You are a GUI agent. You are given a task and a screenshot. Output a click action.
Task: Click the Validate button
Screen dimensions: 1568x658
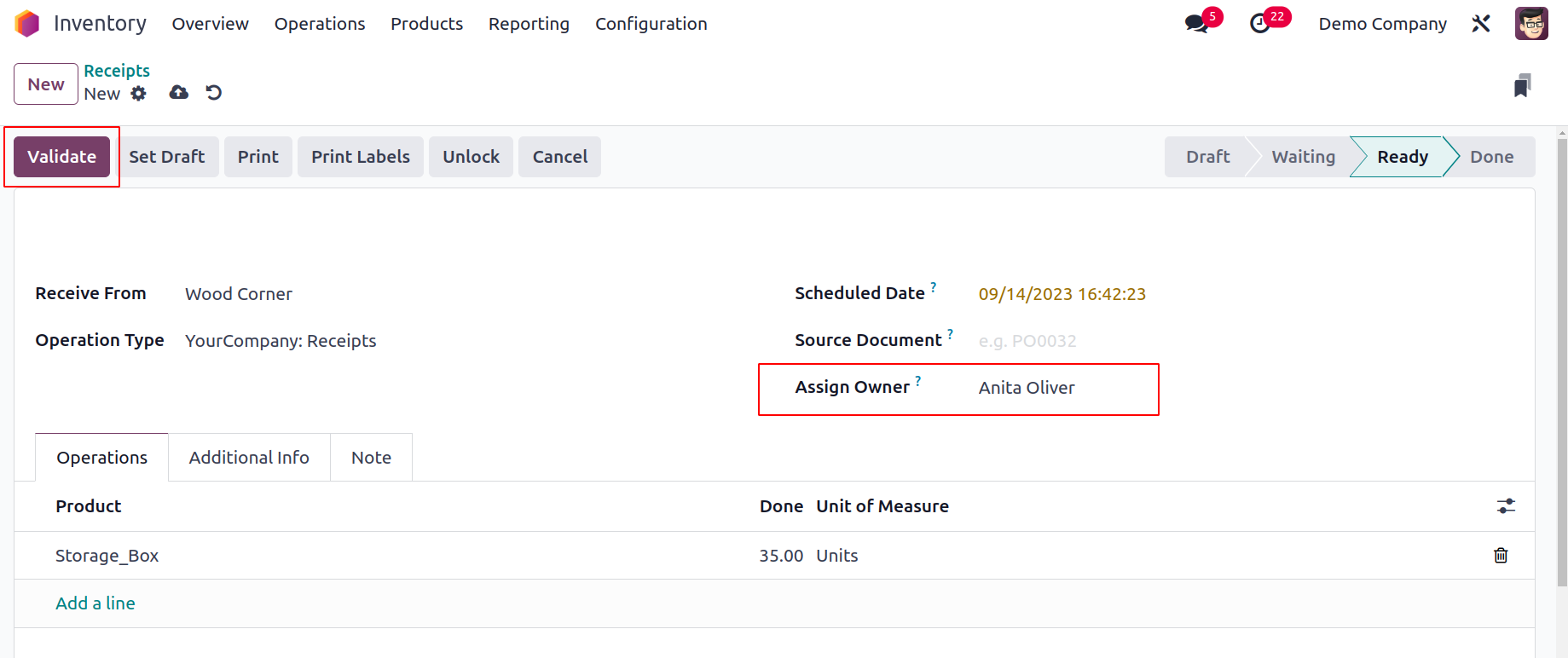point(61,157)
